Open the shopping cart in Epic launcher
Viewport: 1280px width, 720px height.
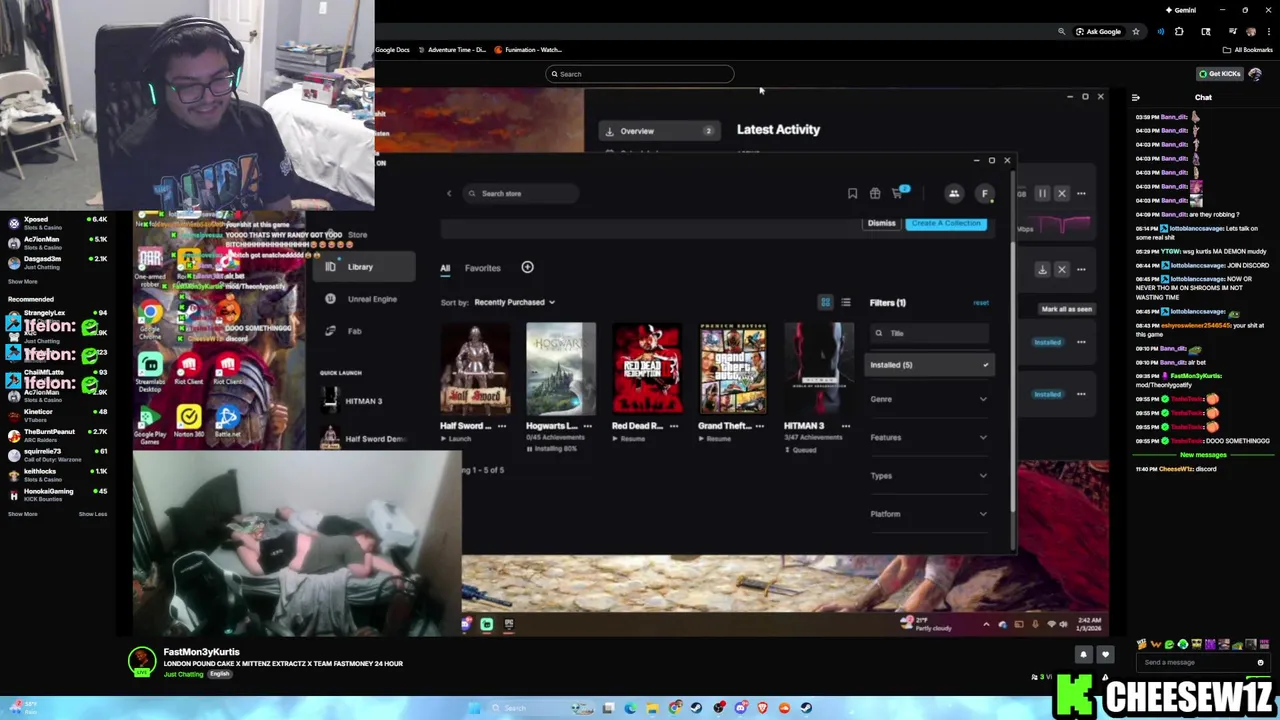click(898, 194)
